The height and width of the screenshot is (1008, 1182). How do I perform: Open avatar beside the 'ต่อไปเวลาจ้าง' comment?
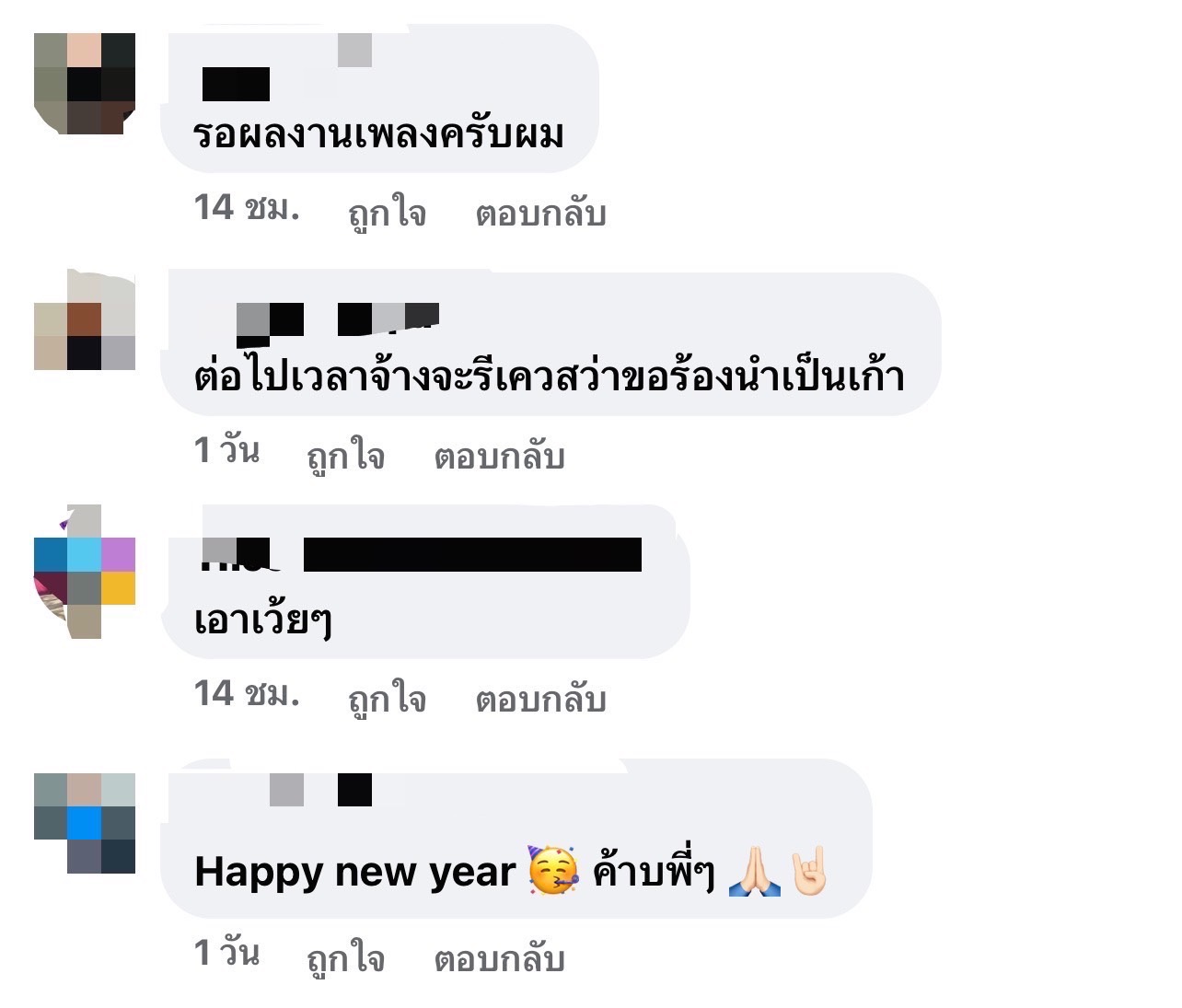pyautogui.click(x=85, y=319)
